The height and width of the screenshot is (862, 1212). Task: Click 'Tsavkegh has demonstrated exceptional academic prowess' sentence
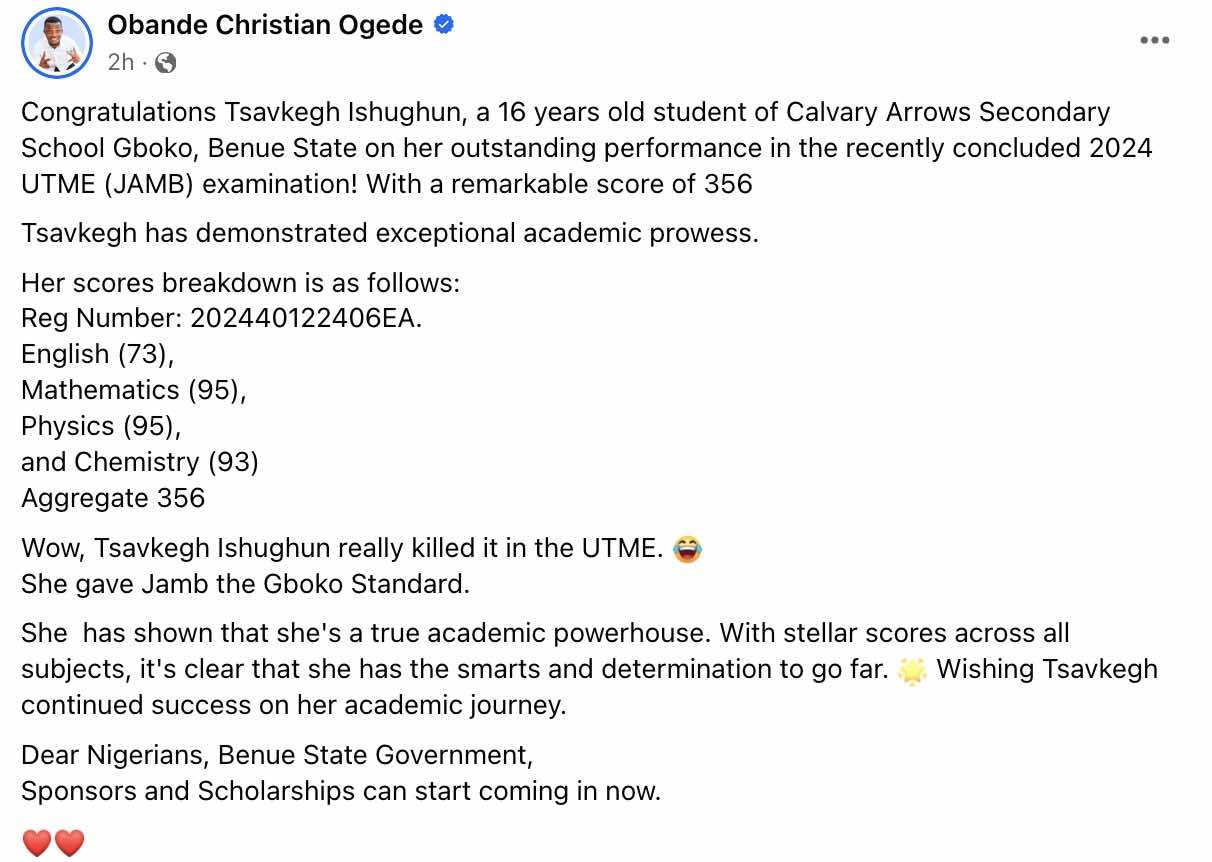click(x=390, y=233)
